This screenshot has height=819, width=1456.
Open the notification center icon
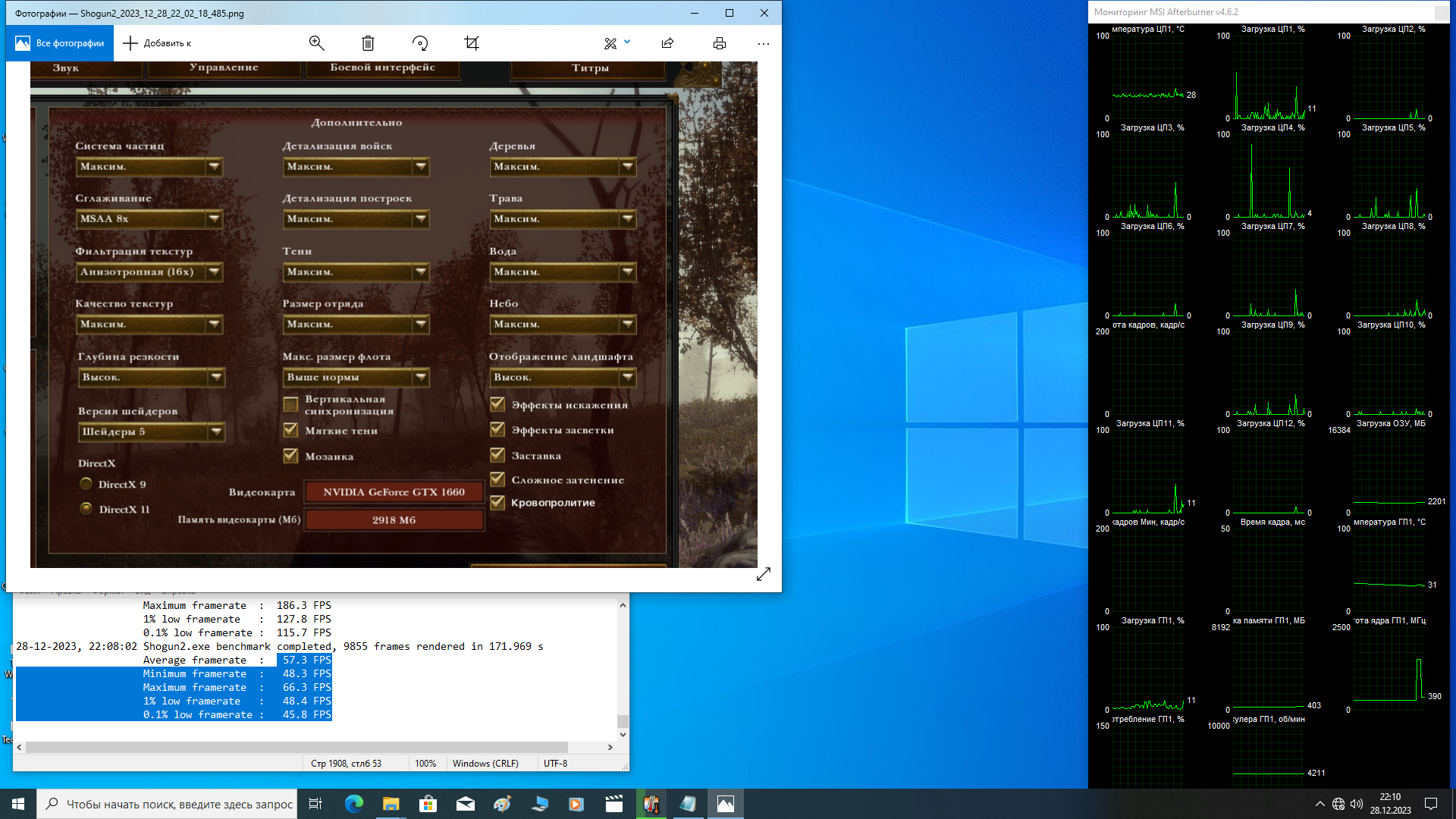click(1431, 804)
